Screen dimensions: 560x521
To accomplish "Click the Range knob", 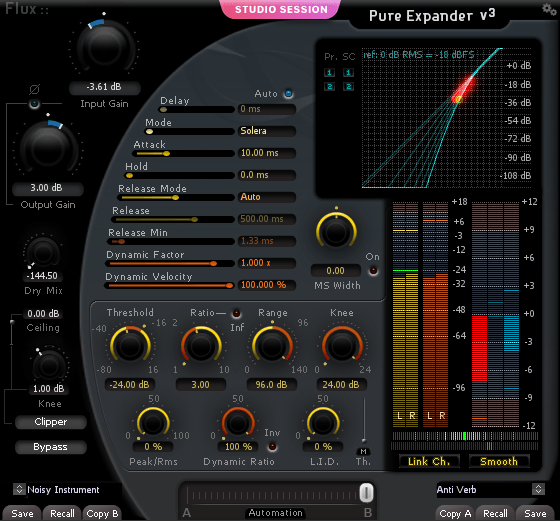I will [272, 345].
